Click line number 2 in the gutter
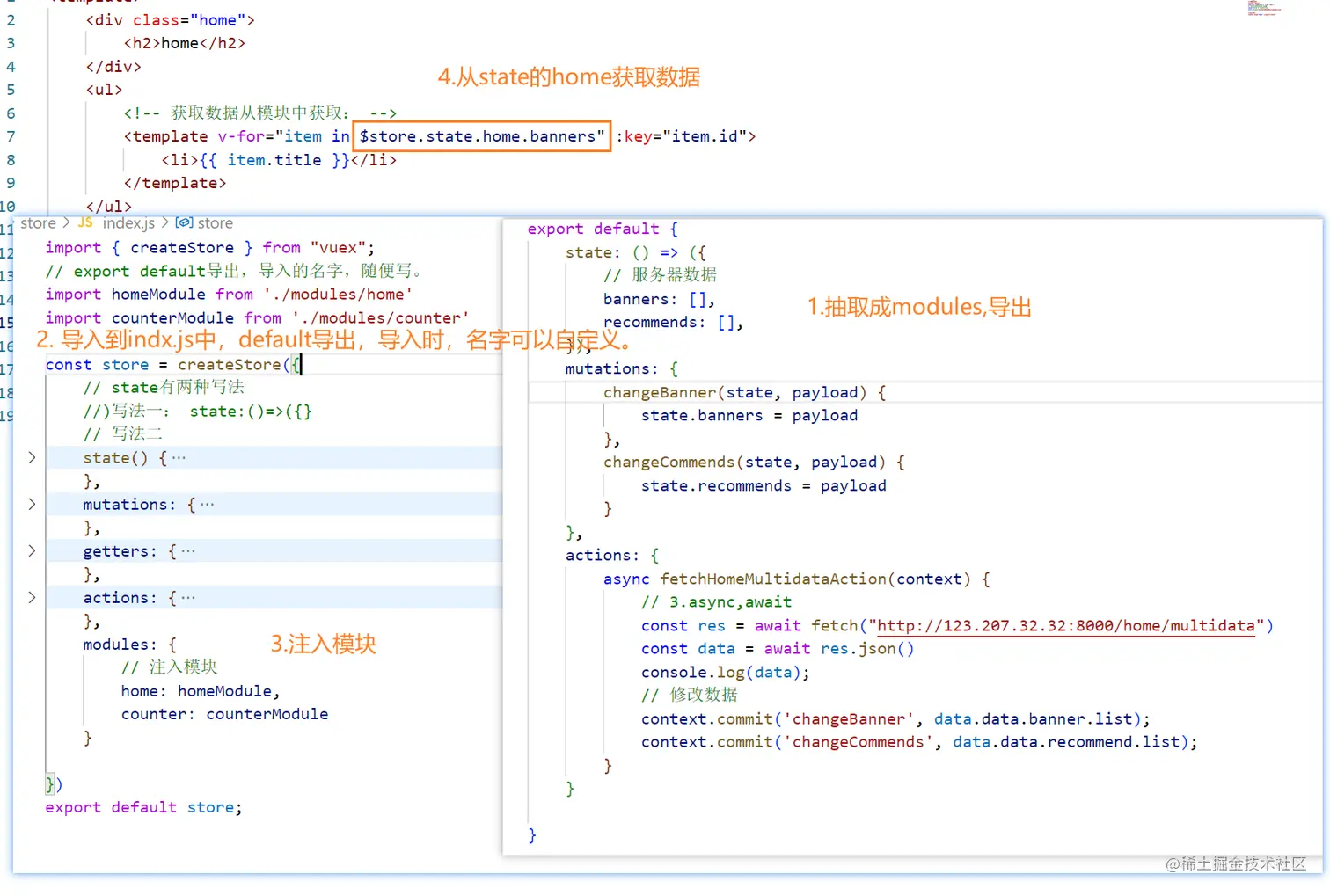This screenshot has width=1330, height=896. pos(11,19)
